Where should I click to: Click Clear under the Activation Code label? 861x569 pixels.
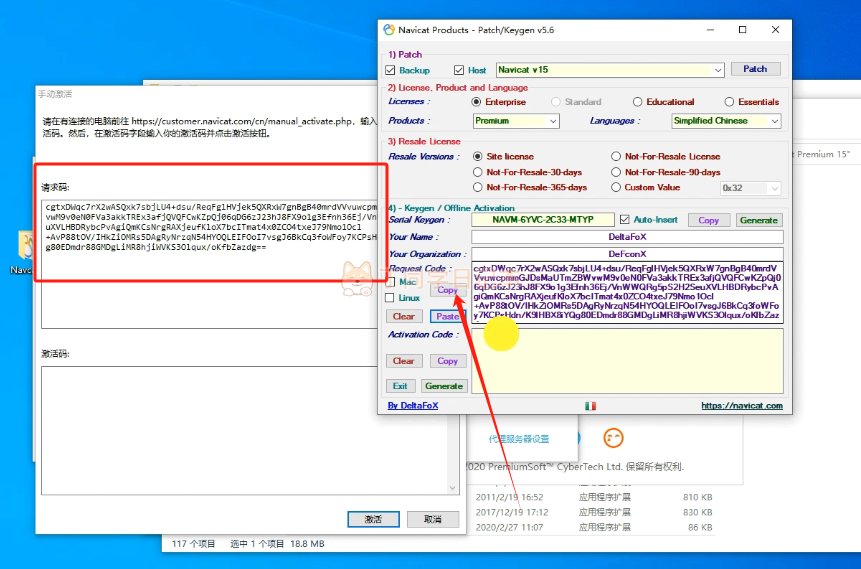[404, 361]
